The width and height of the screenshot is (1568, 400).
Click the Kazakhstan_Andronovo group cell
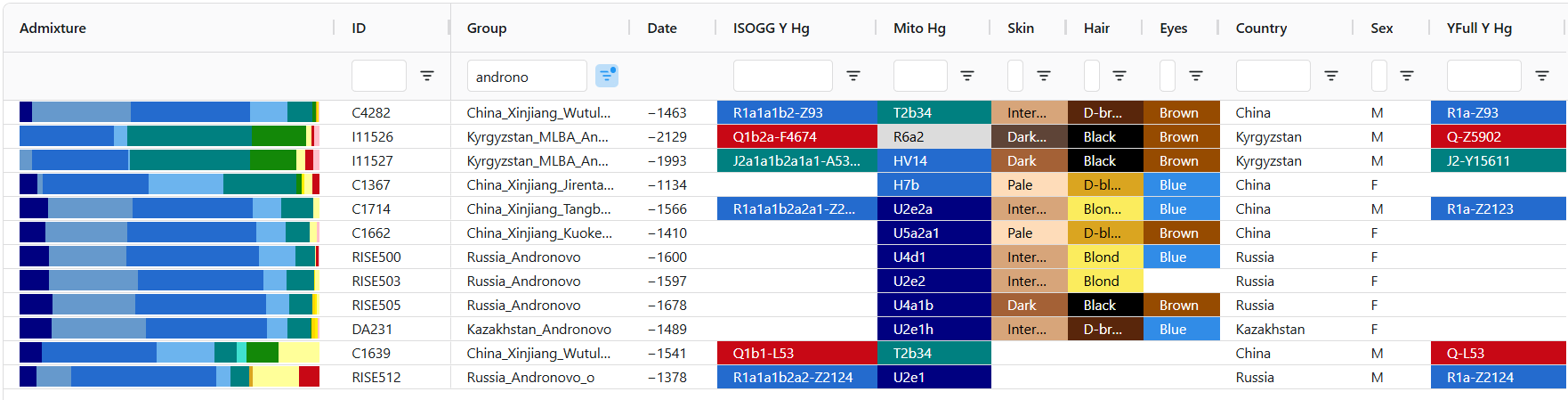pos(538,330)
